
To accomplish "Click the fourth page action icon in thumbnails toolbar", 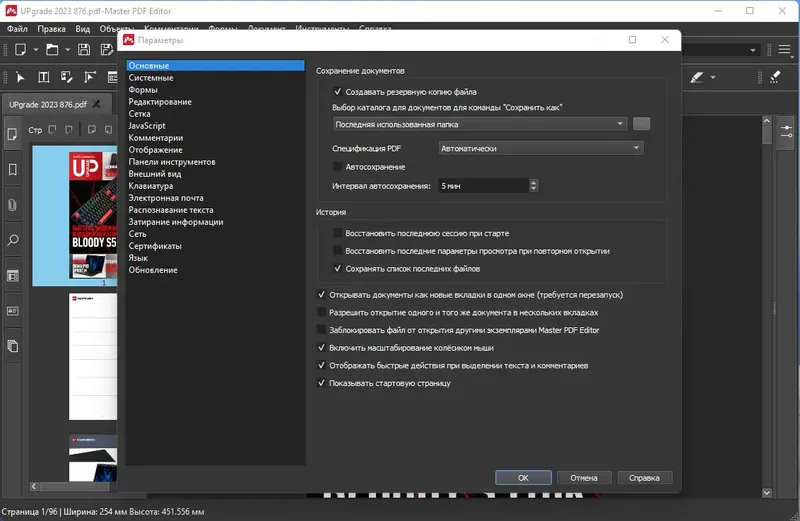I will (x=108, y=130).
